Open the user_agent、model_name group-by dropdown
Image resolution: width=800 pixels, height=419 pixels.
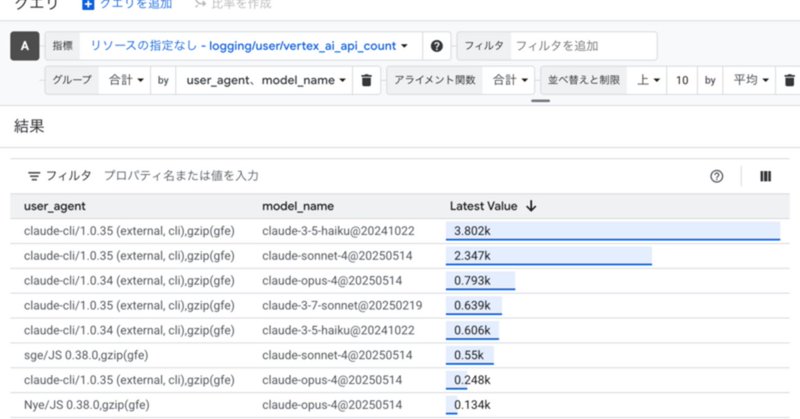point(265,80)
